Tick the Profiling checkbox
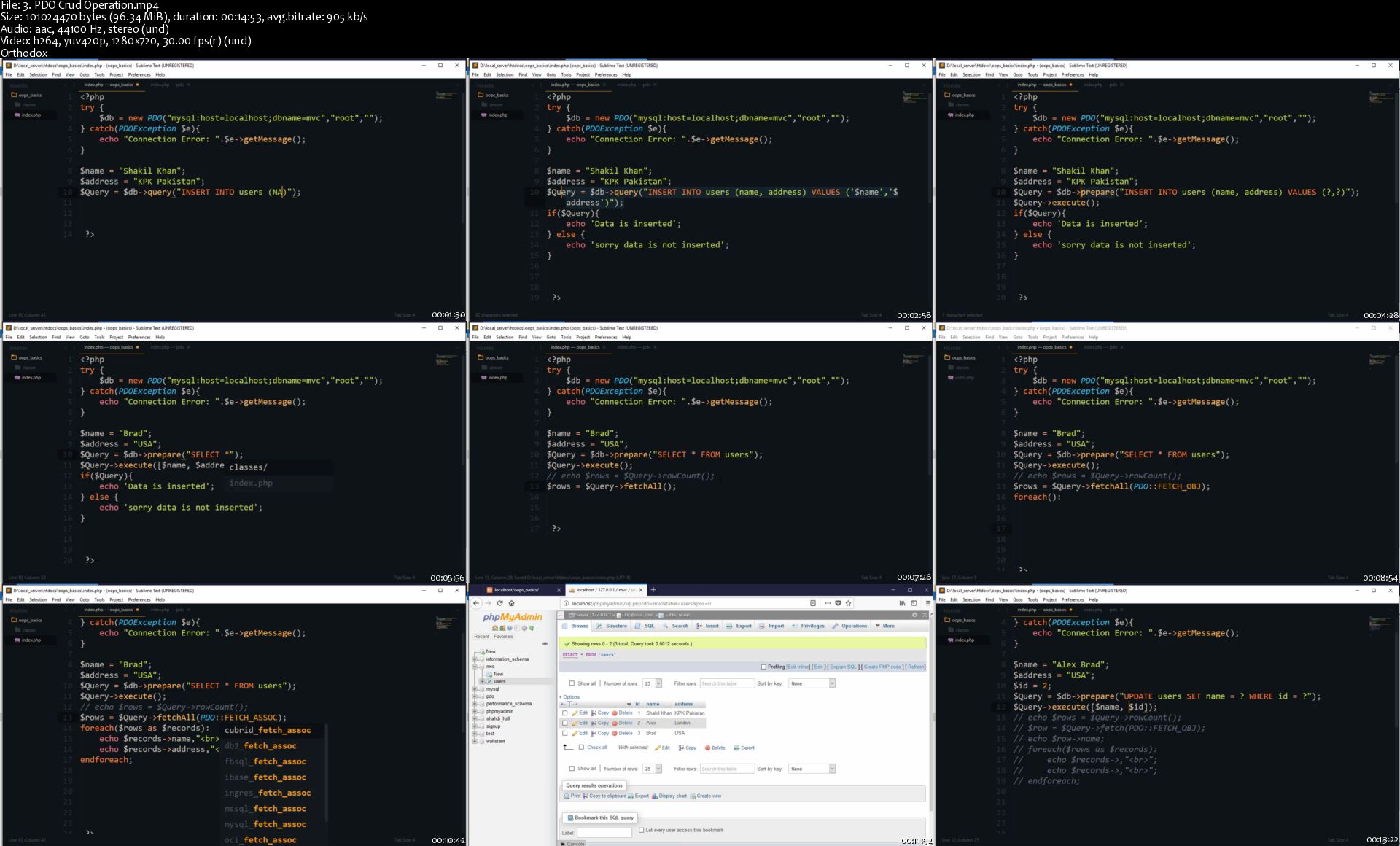Image resolution: width=1400 pixels, height=846 pixels. pyautogui.click(x=763, y=667)
